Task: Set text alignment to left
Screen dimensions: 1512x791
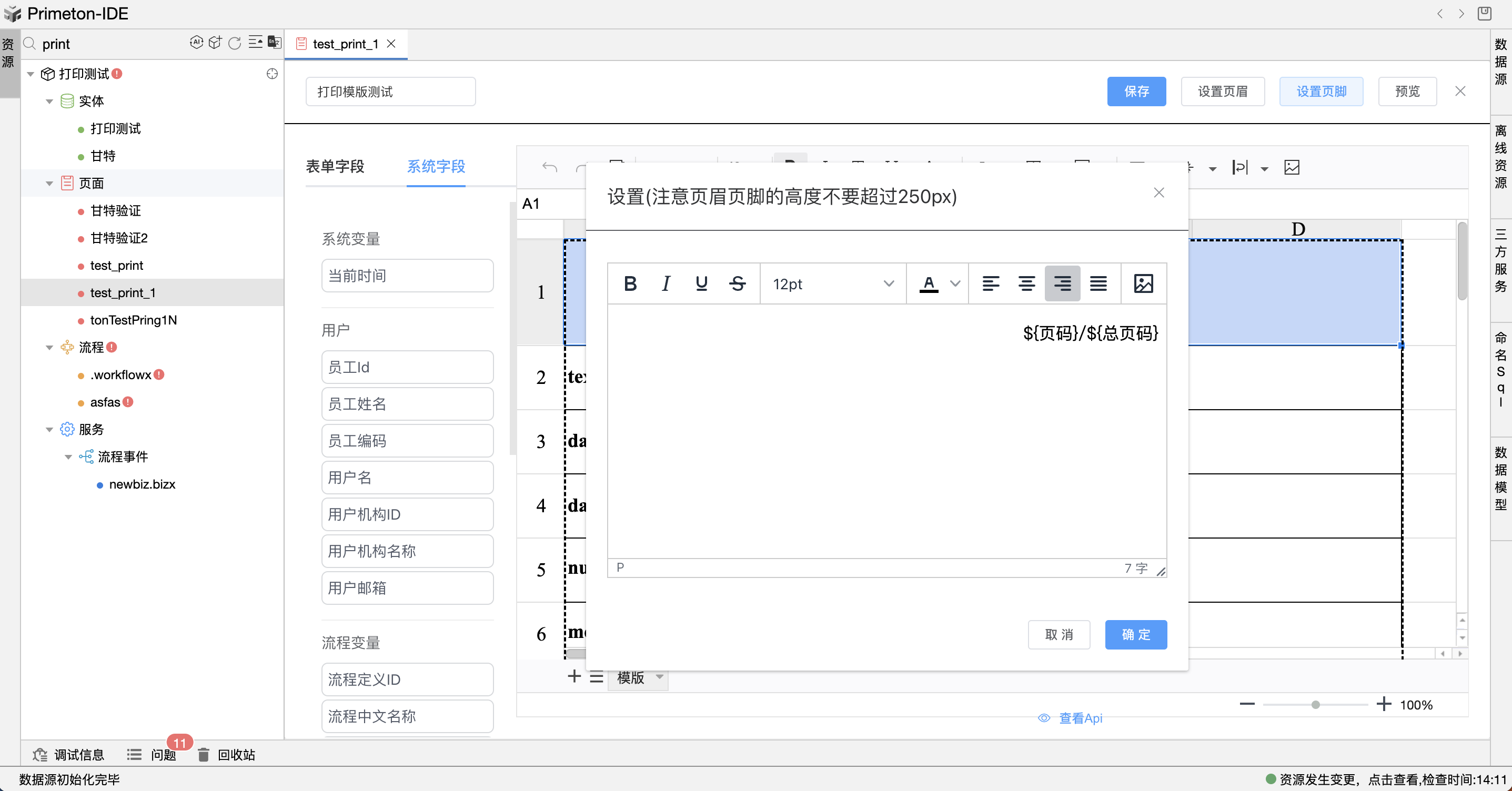Action: (990, 284)
